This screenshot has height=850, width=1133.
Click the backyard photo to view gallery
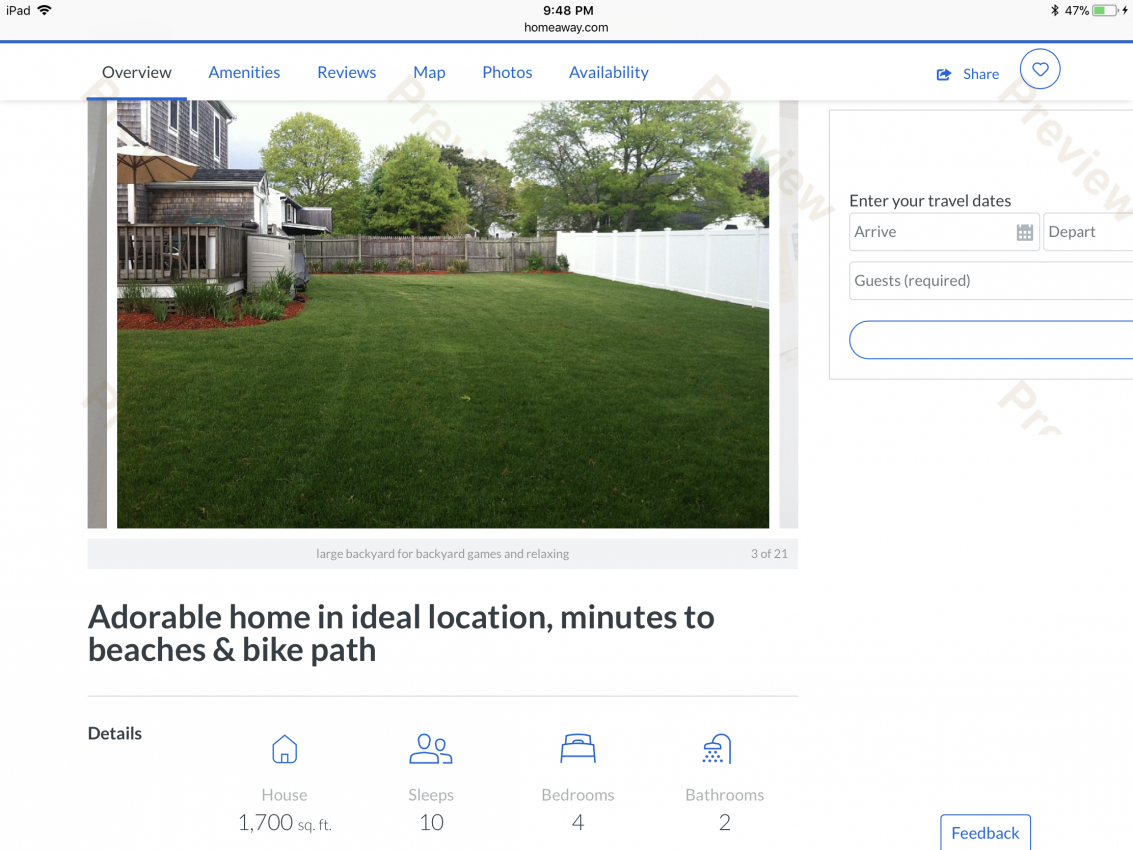click(x=443, y=314)
